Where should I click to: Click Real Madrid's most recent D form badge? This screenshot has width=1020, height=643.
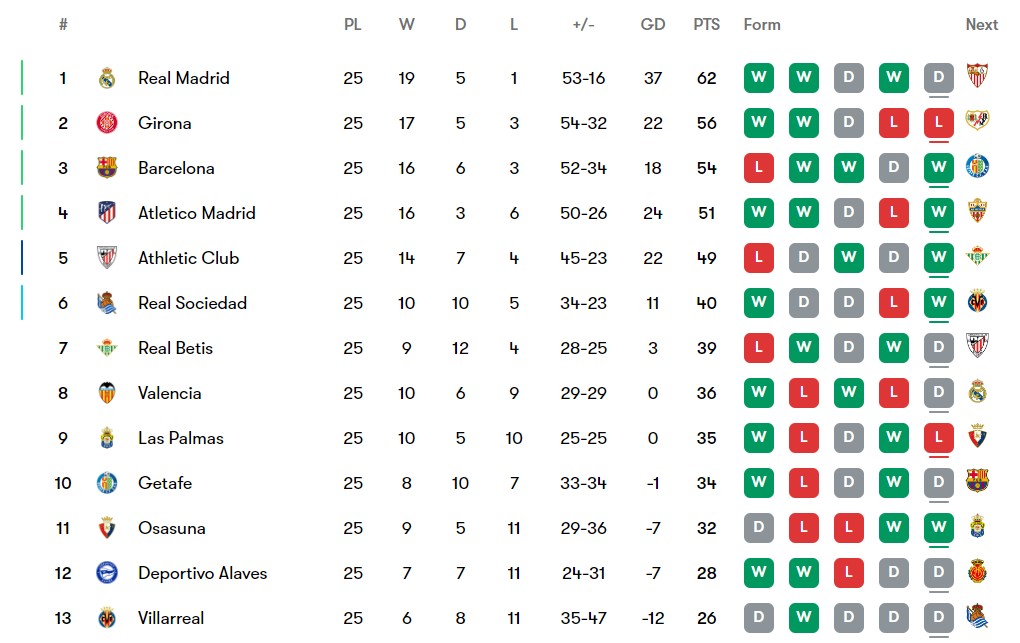pos(939,77)
